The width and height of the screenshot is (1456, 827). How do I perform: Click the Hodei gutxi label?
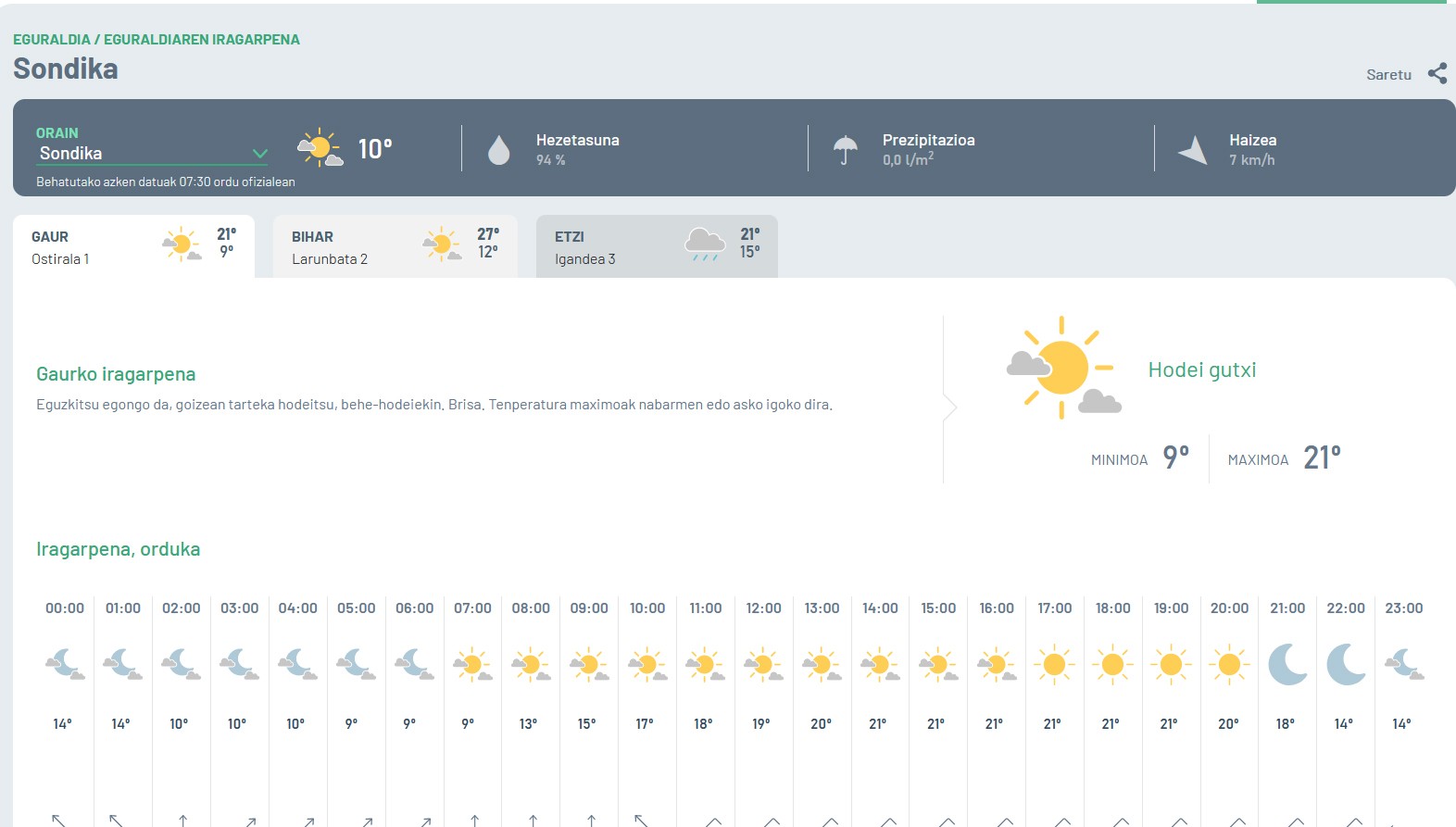click(x=1202, y=370)
